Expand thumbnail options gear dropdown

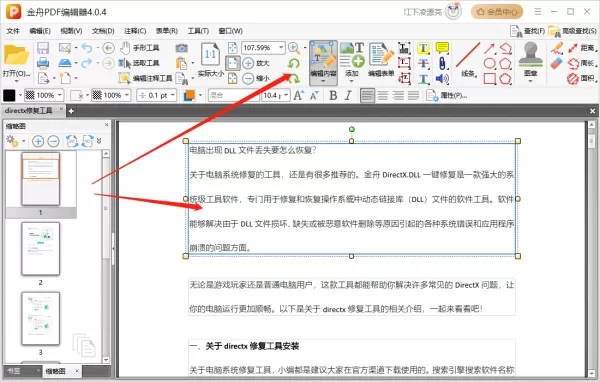click(23, 141)
